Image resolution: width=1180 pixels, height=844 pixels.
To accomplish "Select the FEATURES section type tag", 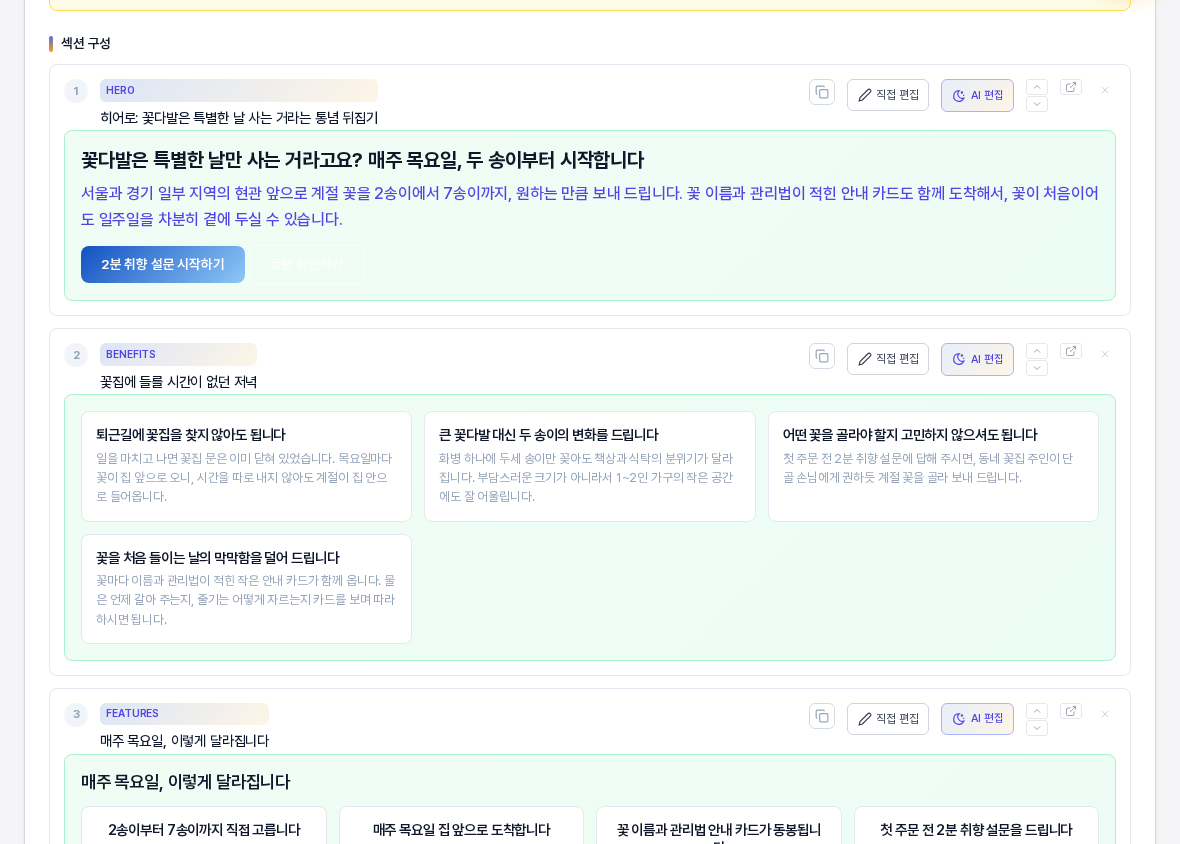I will (x=184, y=714).
